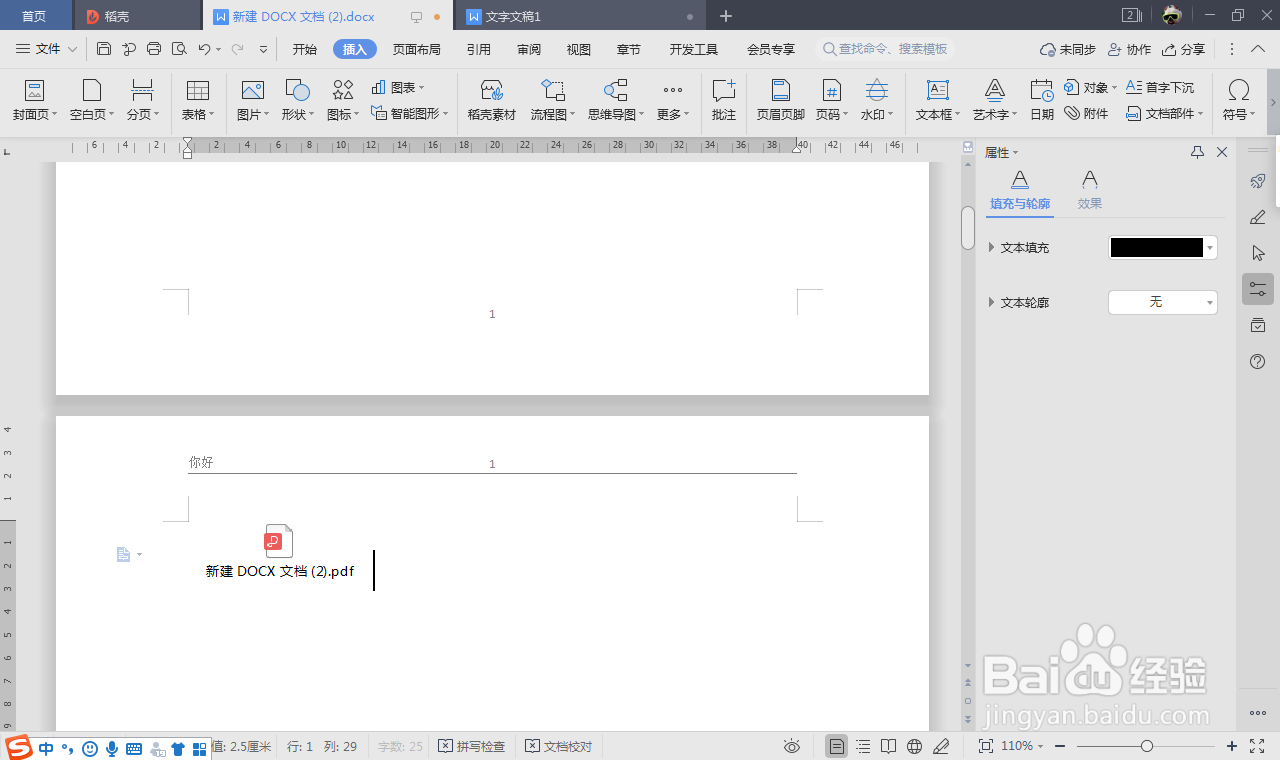Open the rocket icon in right sidebar
Viewport: 1280px width, 760px height.
coord(1258,181)
